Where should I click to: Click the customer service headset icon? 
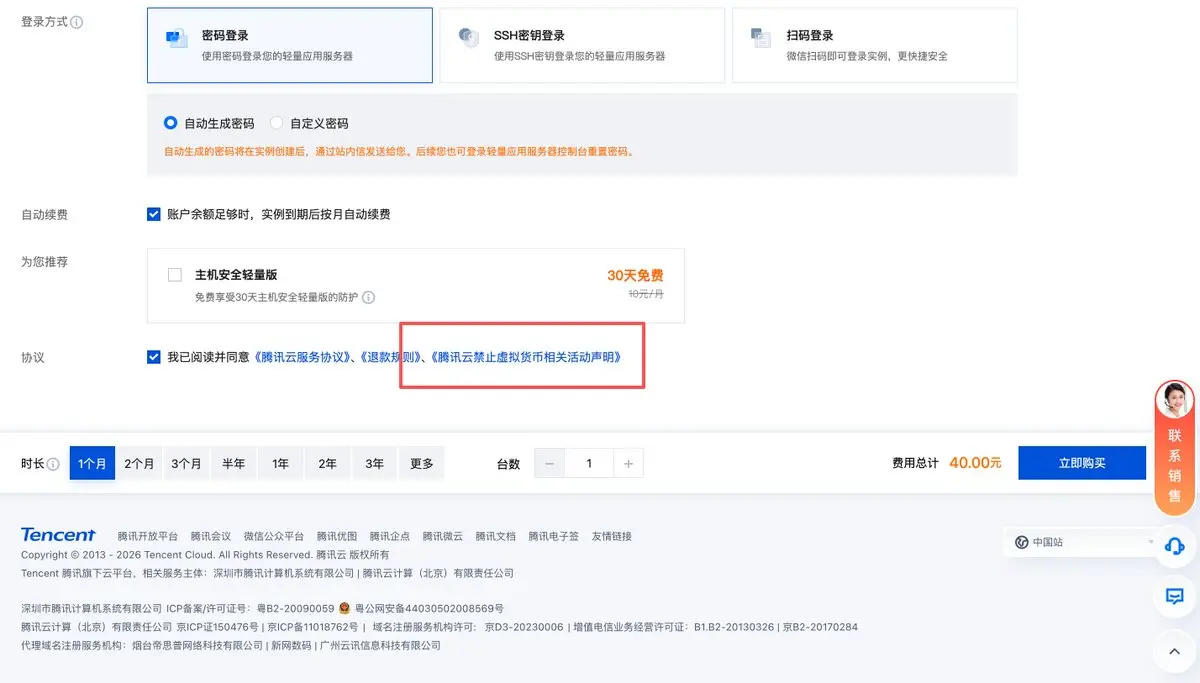pos(1175,546)
